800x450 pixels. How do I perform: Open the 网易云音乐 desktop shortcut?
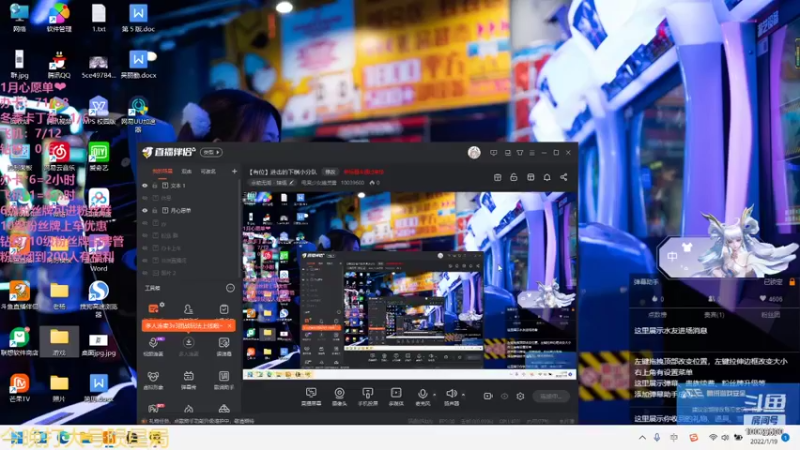59,157
